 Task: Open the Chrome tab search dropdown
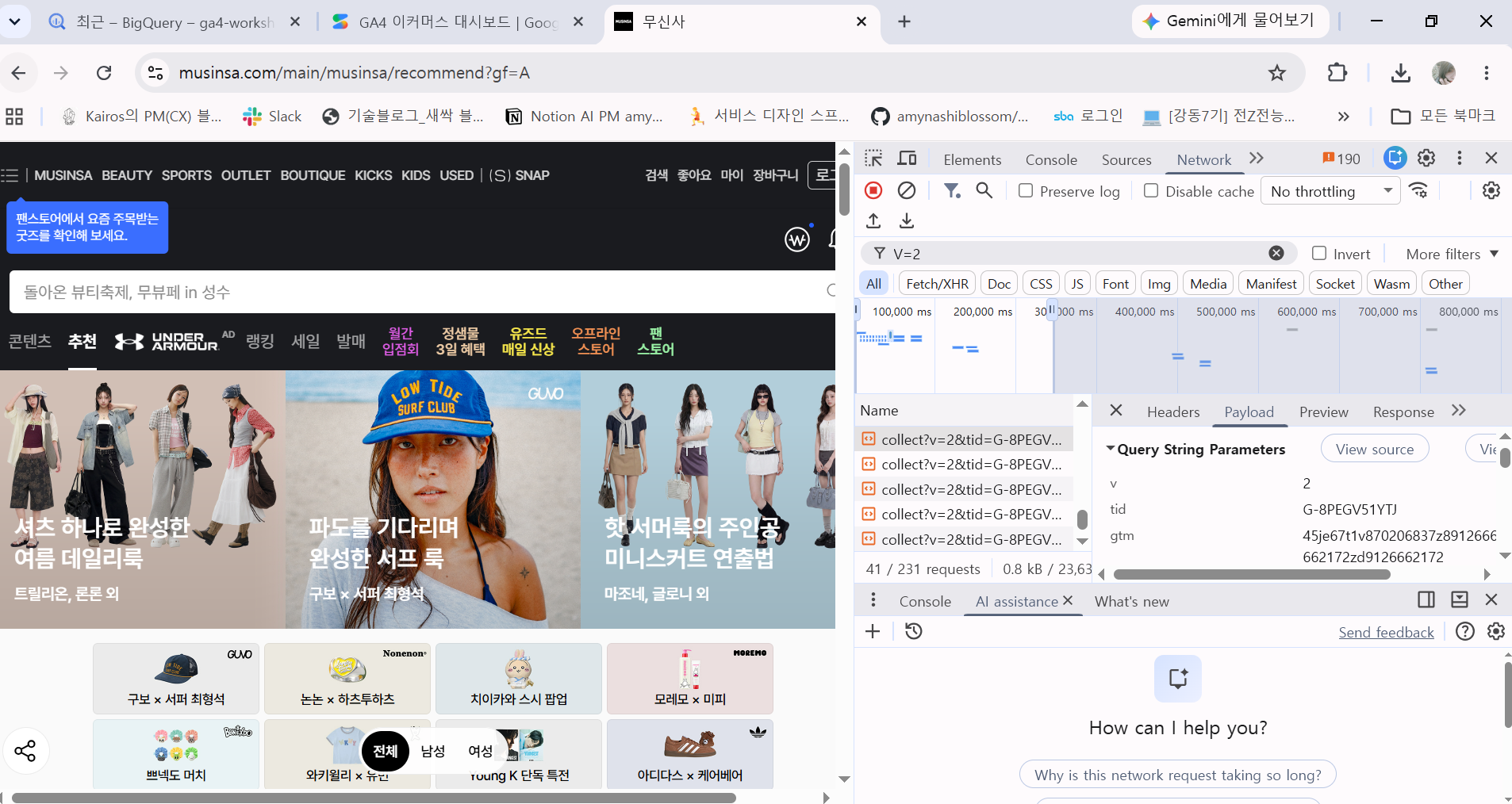(x=15, y=21)
